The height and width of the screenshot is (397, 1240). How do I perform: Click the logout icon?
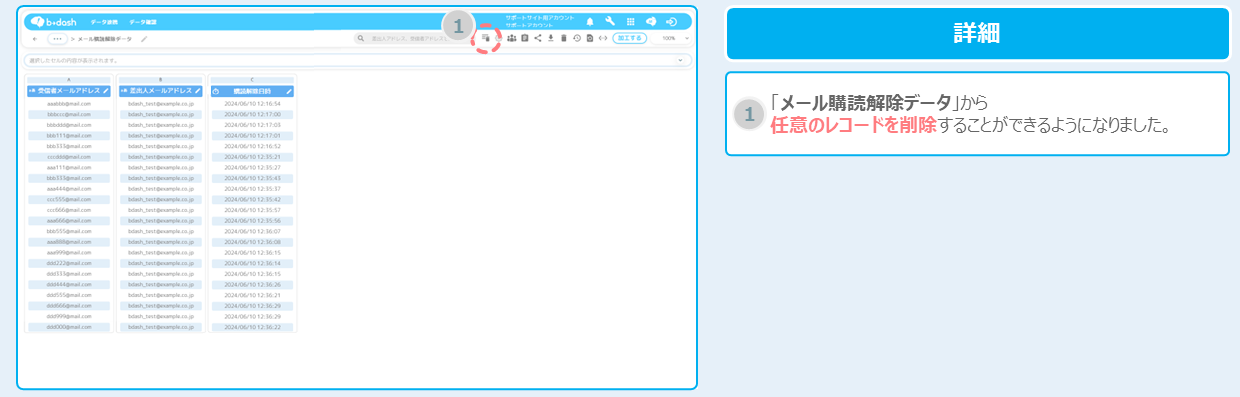point(672,21)
